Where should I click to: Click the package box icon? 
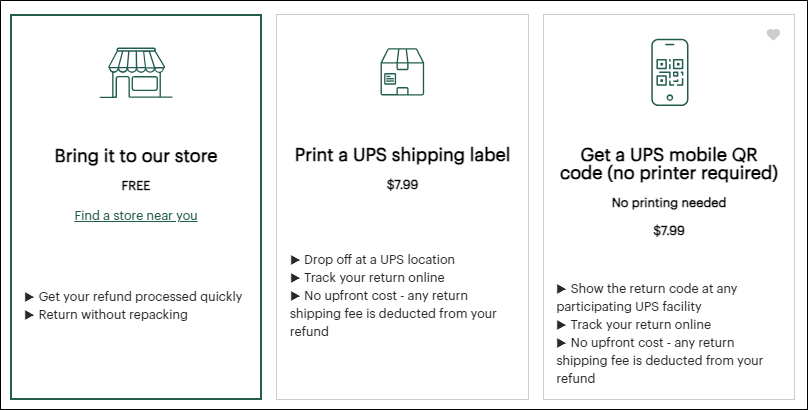click(402, 72)
